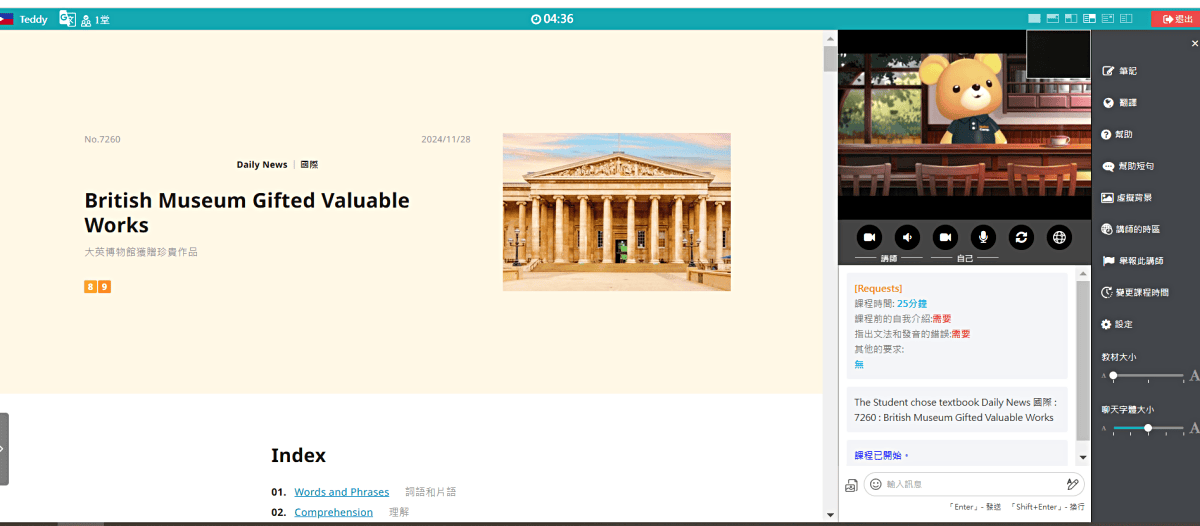Select the first full-screen layout icon

pos(1035,19)
